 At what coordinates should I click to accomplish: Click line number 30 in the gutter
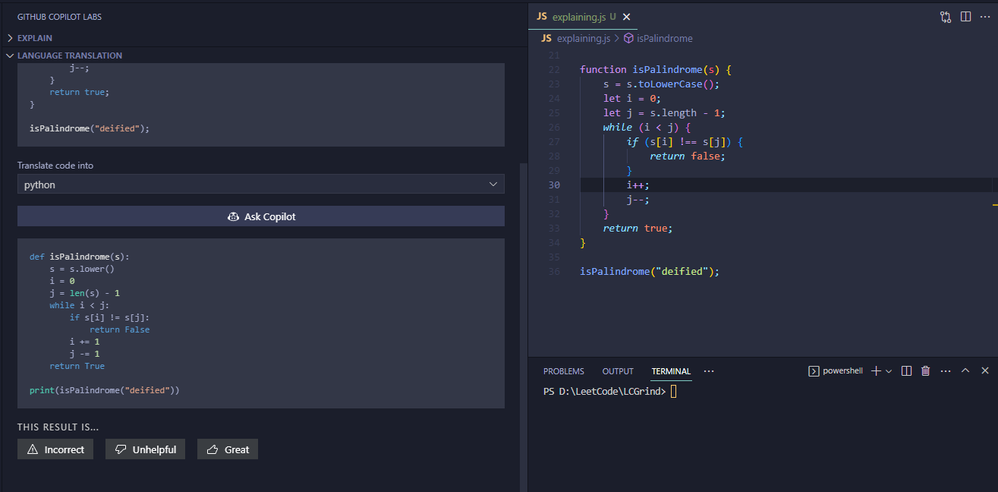(553, 185)
